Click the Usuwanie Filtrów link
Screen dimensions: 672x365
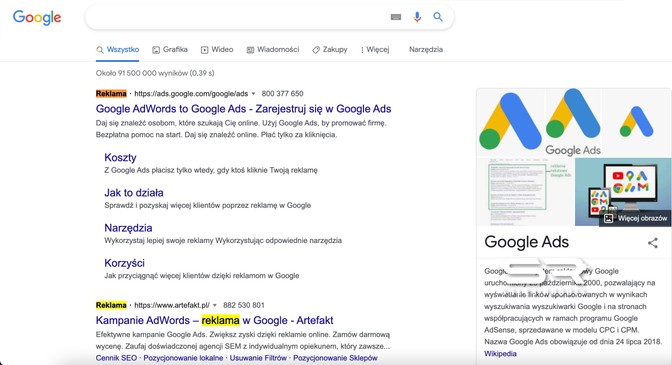(258, 358)
